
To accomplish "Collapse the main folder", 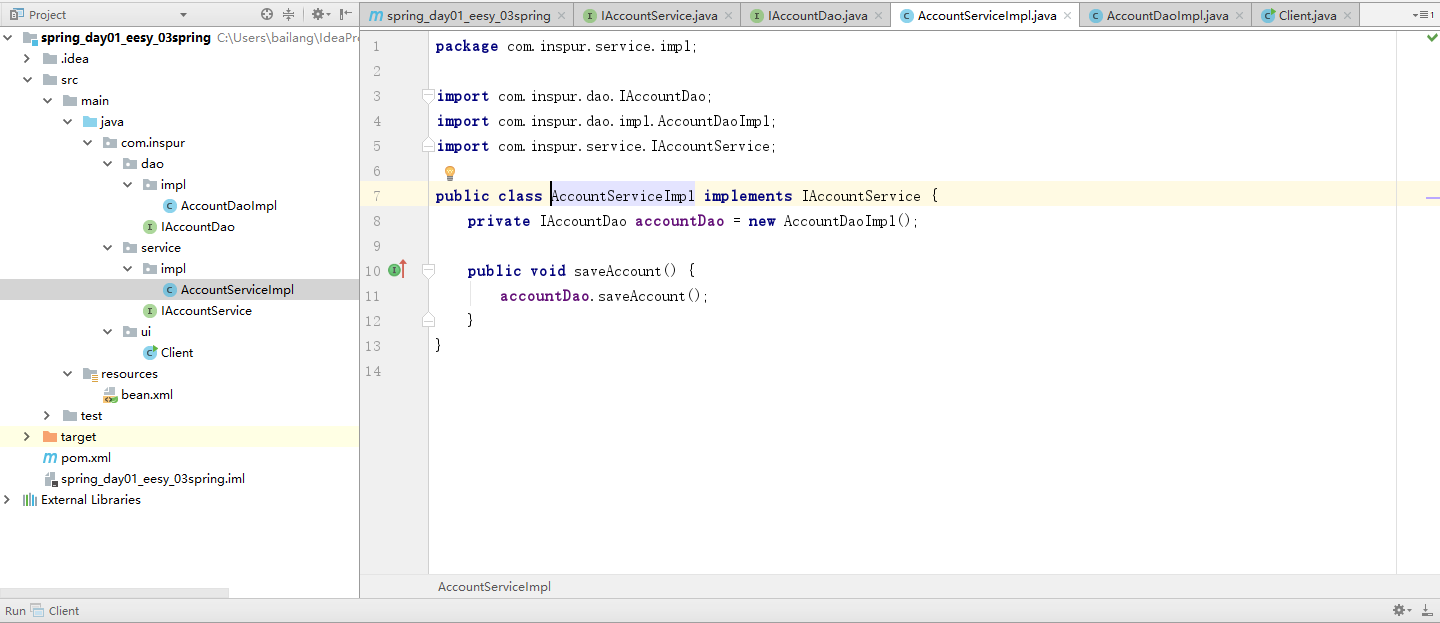I will pyautogui.click(x=47, y=101).
